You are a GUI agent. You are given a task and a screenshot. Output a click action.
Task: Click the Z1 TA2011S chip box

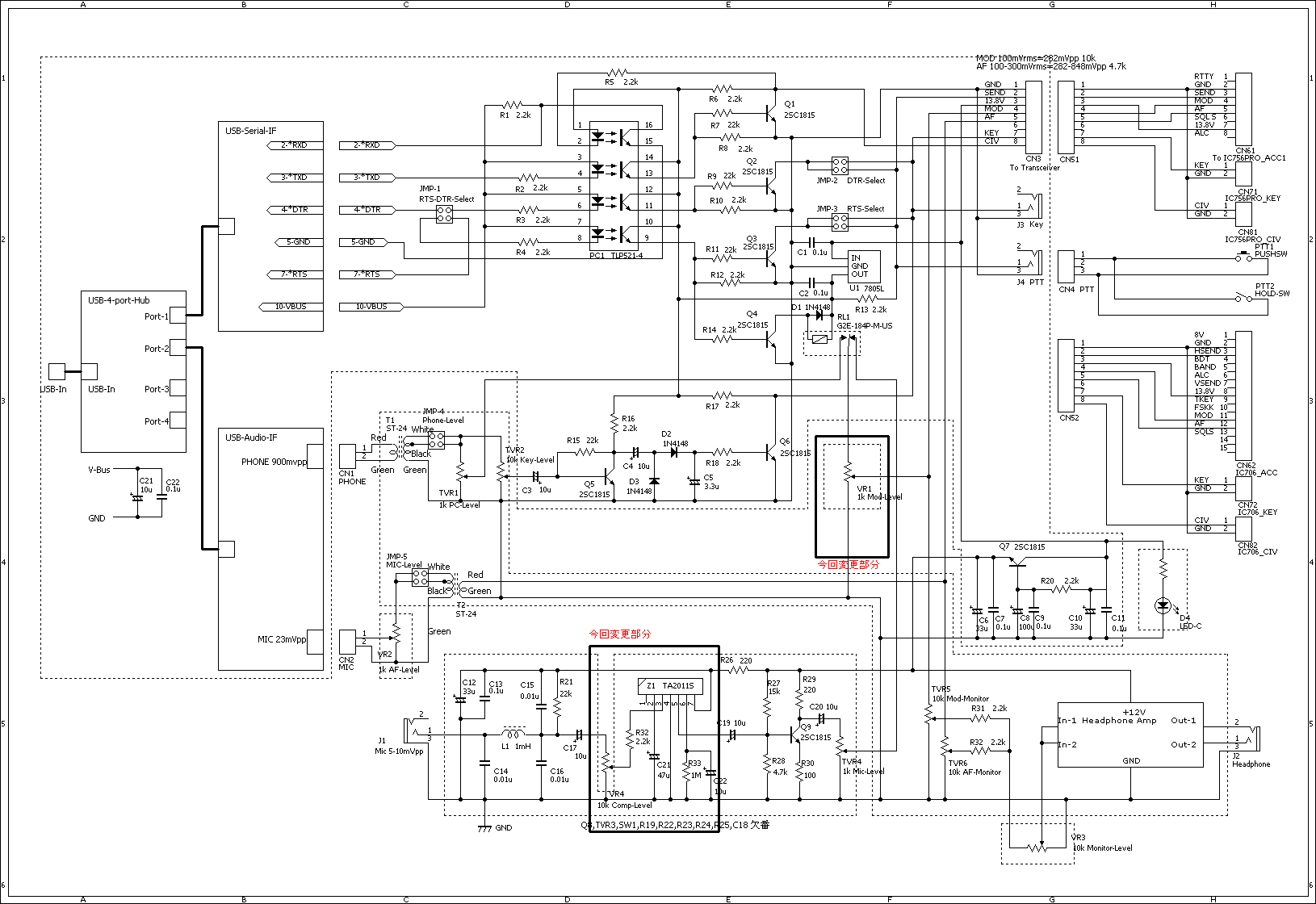[670, 686]
